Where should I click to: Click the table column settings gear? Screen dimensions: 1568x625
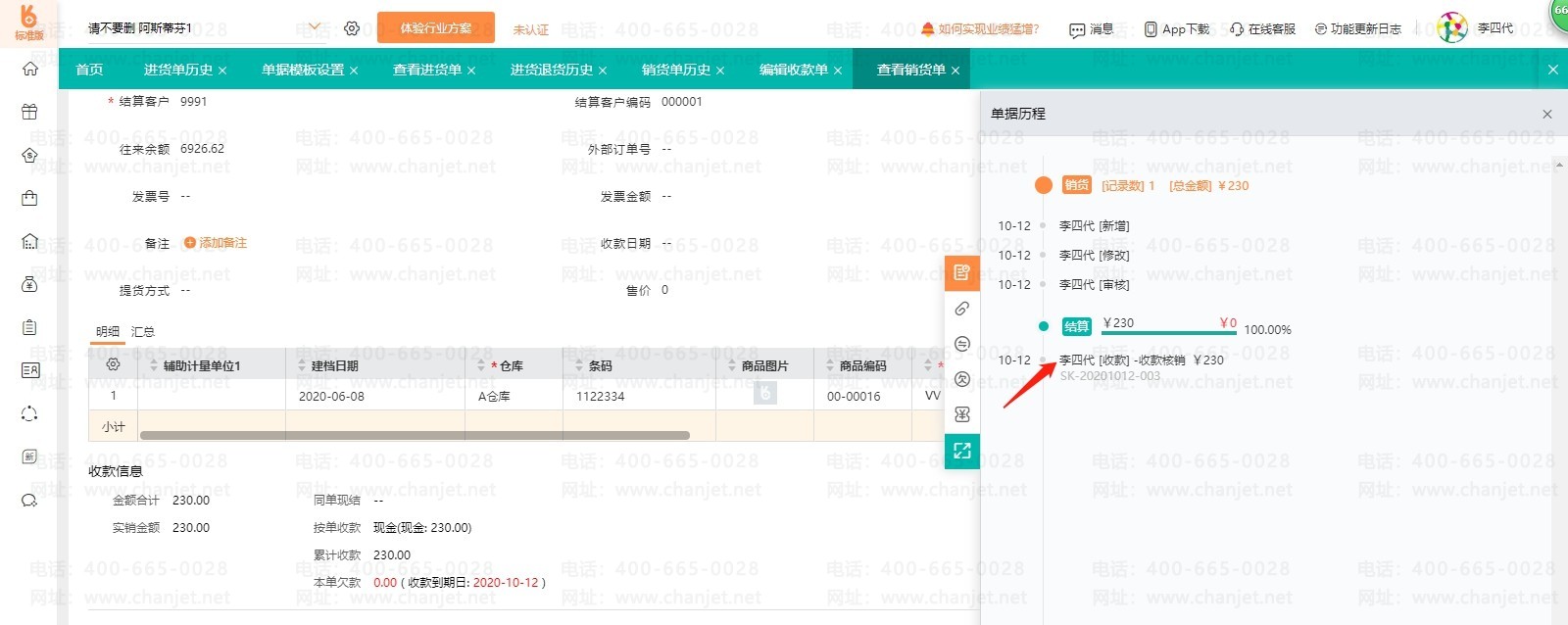click(113, 364)
